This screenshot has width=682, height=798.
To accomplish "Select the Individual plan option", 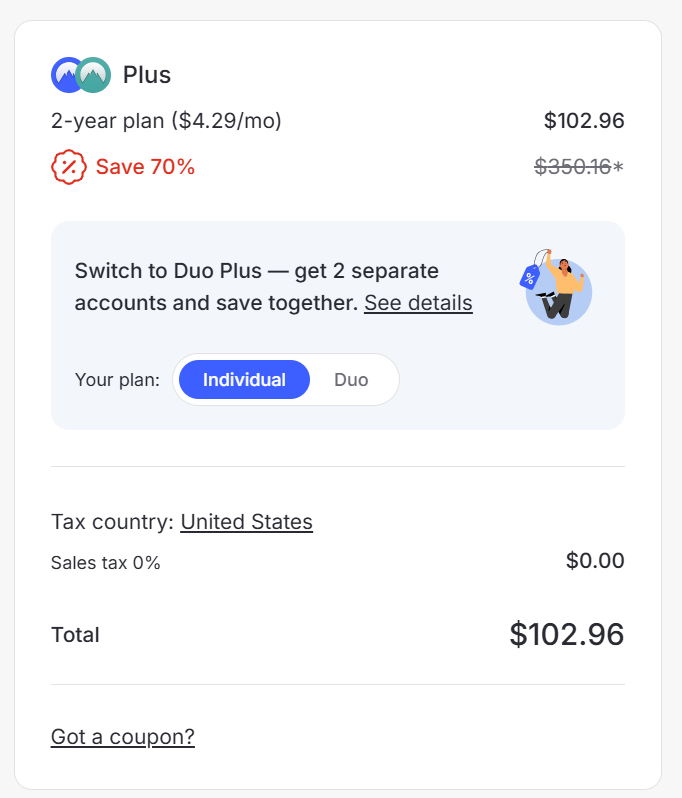I will click(244, 380).
